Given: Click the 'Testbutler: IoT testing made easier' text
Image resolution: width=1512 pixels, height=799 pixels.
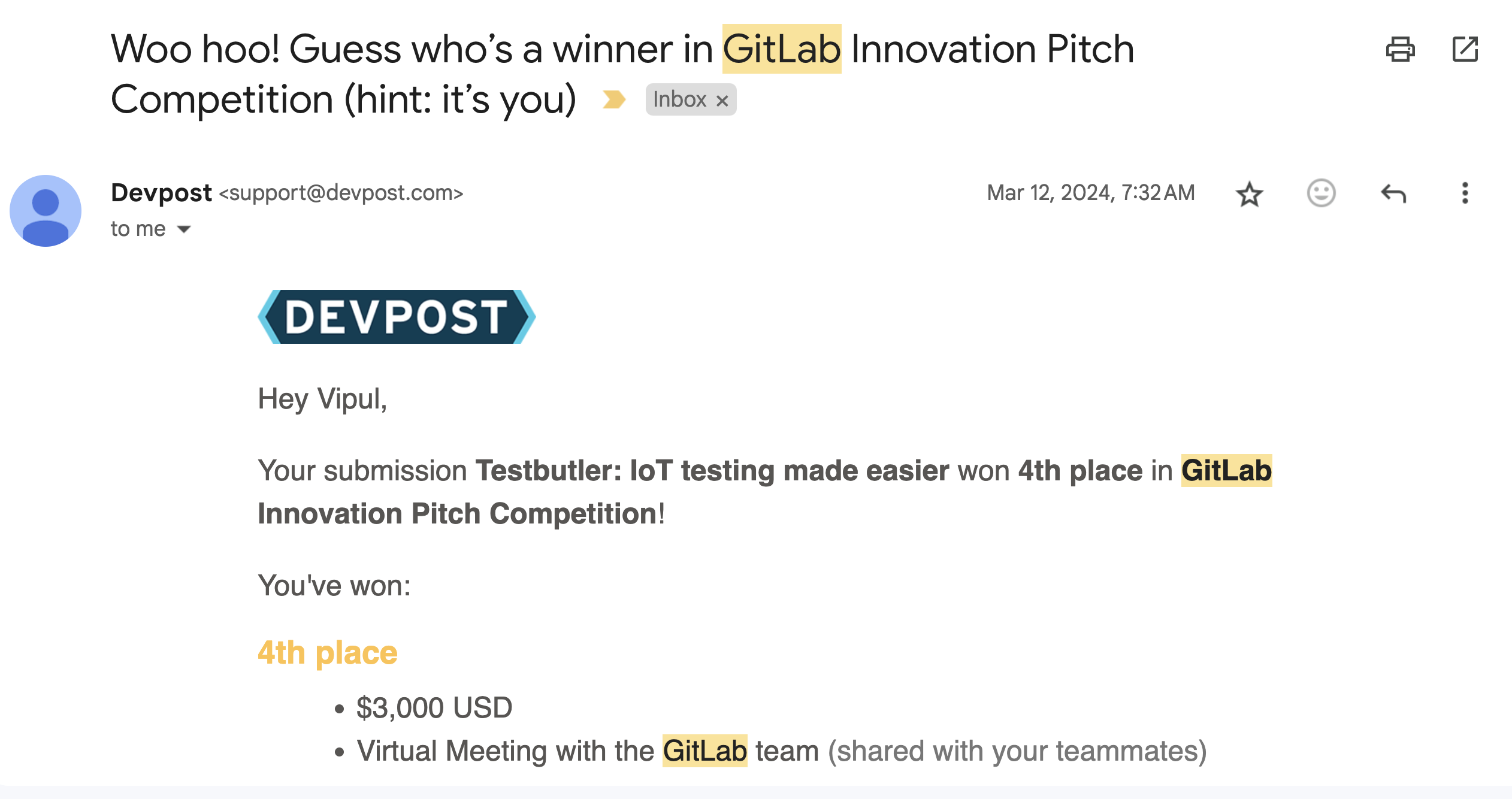Looking at the screenshot, I should pyautogui.click(x=712, y=471).
